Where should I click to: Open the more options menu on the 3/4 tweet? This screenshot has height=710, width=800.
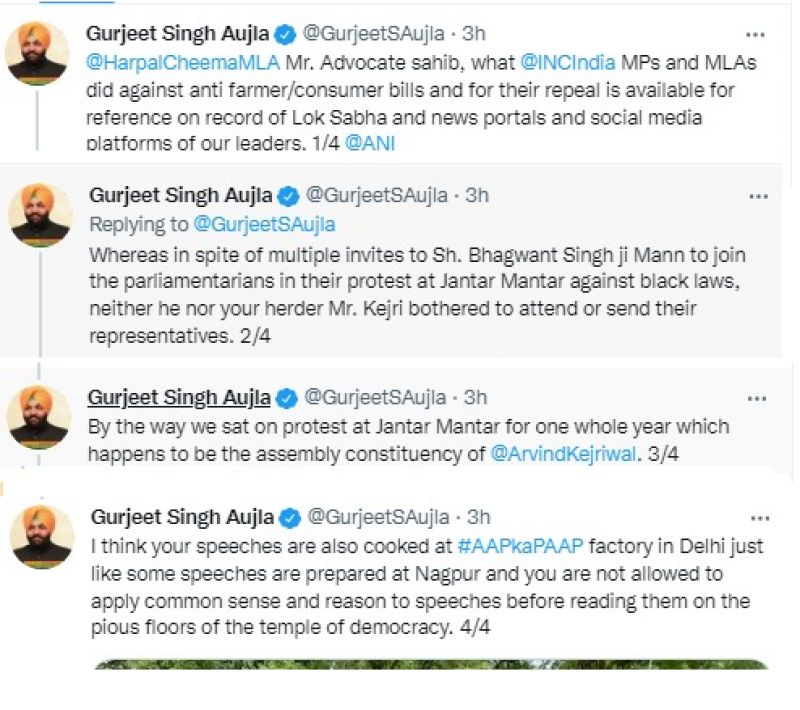tap(757, 399)
